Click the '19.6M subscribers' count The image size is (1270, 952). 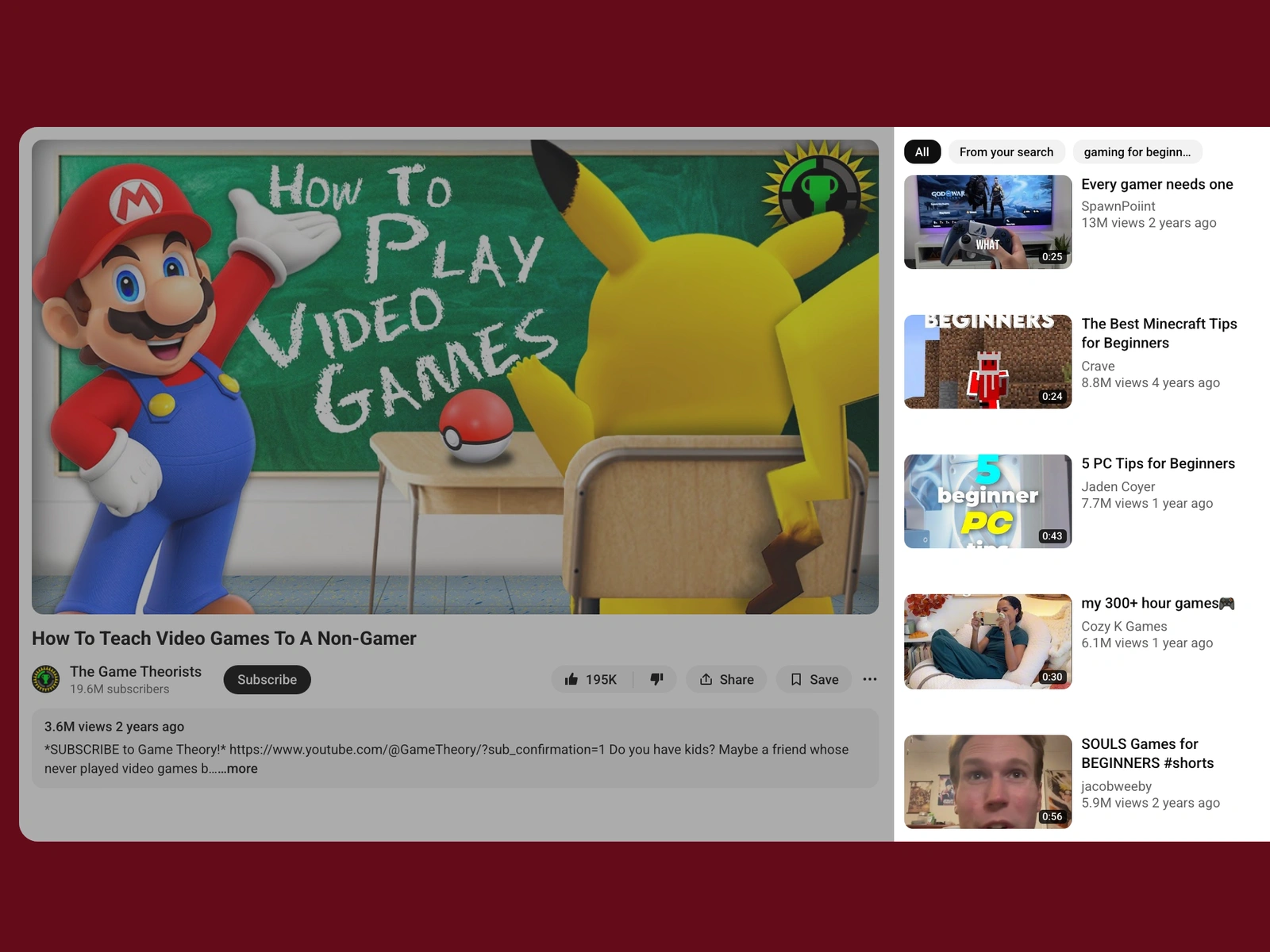point(119,689)
